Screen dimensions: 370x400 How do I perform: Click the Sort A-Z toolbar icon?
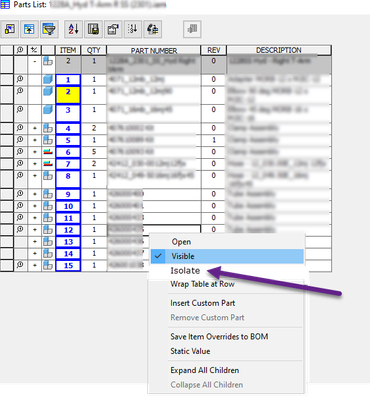point(73,29)
